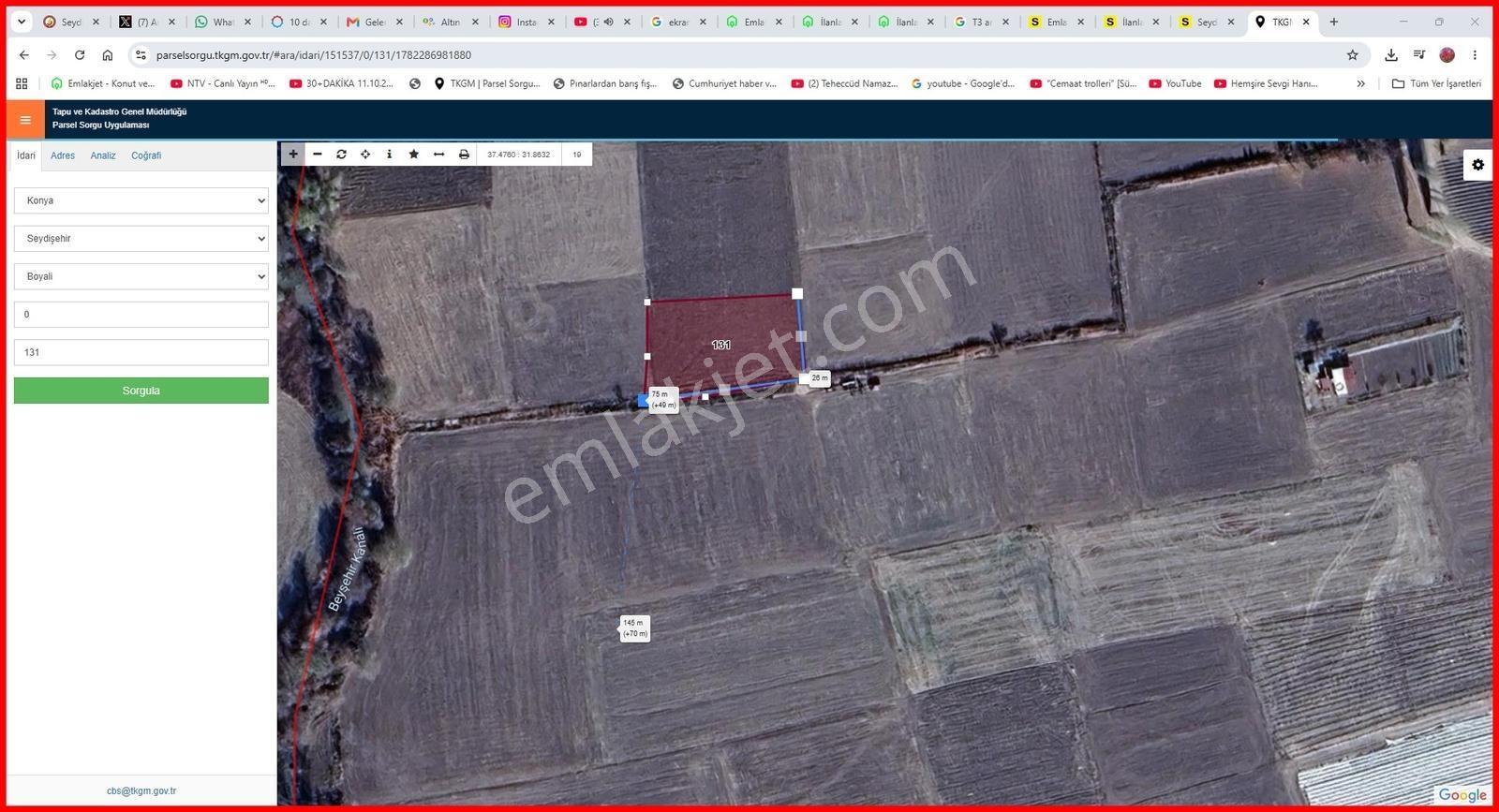The height and width of the screenshot is (812, 1499).
Task: Open the cbs@tkgm.gov.tr email link
Action: coord(141,790)
